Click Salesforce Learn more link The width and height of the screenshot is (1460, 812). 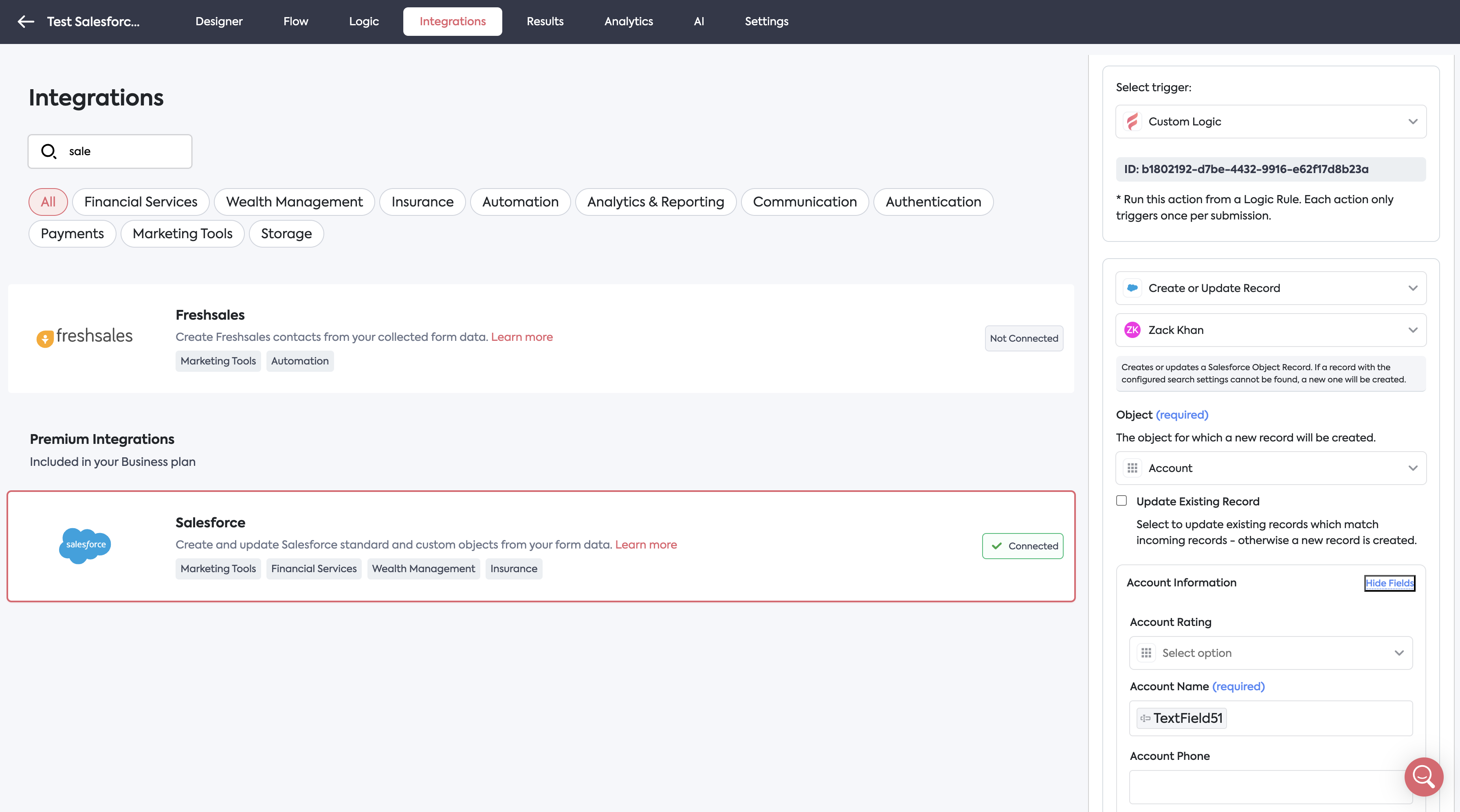(646, 544)
